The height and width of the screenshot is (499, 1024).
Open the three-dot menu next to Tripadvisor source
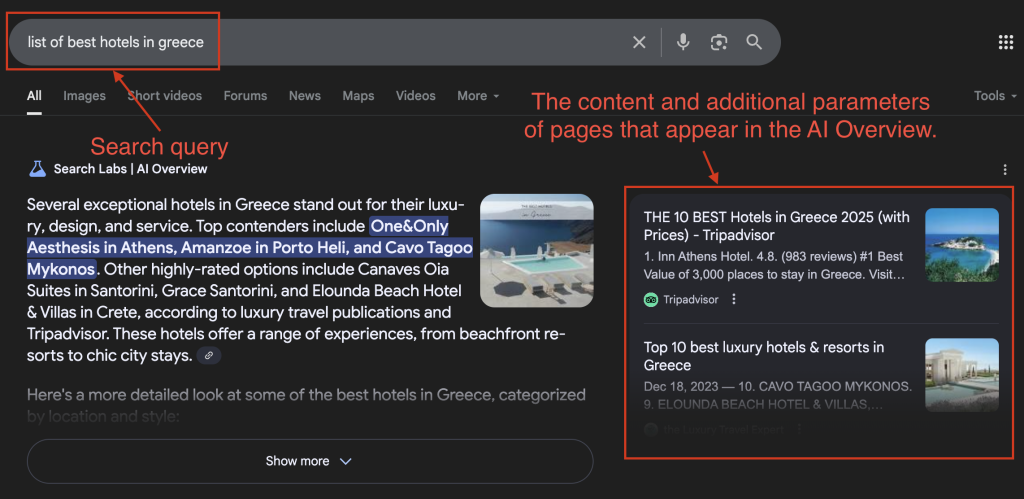click(734, 299)
